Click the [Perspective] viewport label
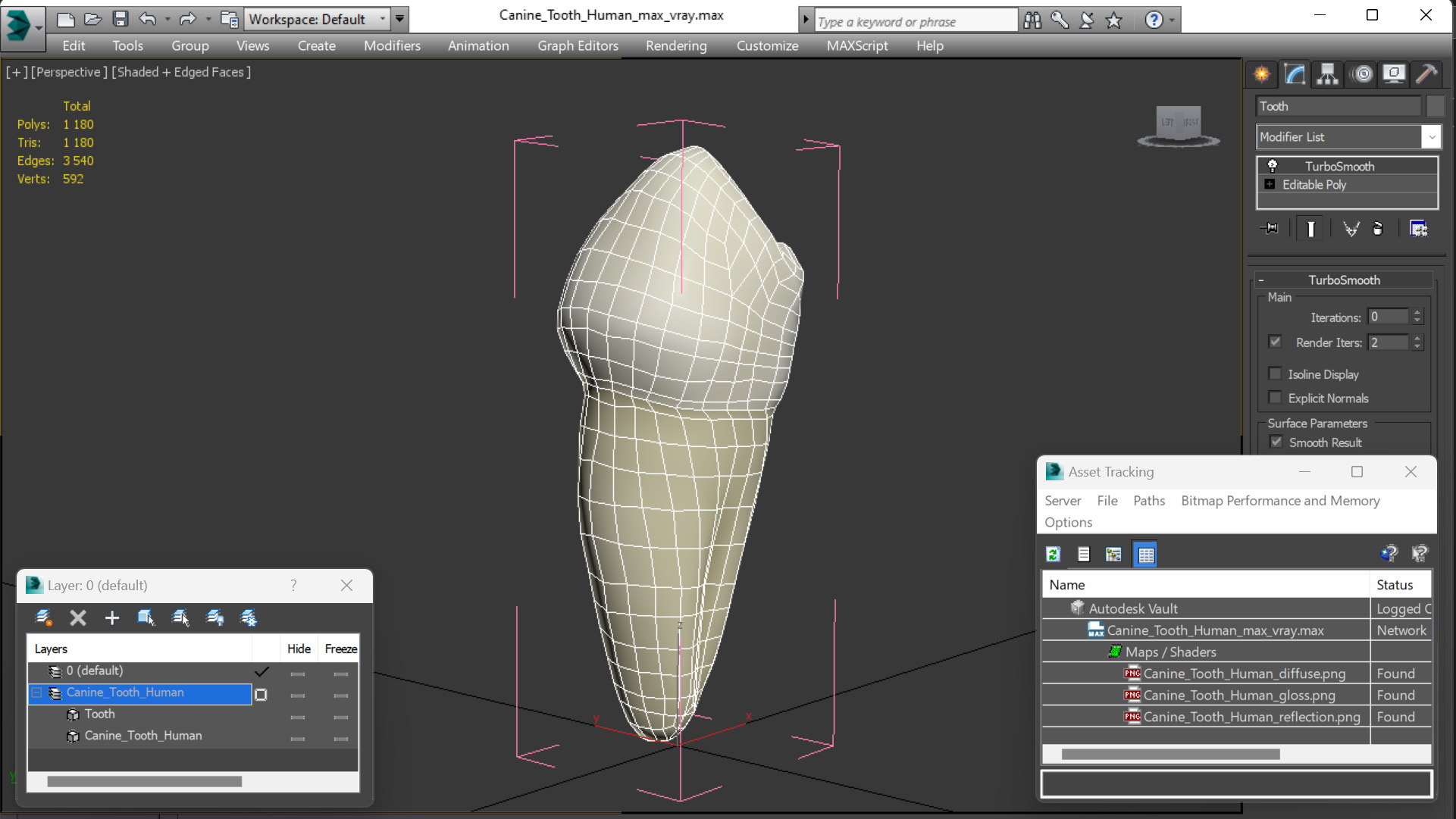Screen dimensions: 1456x819 click(x=68, y=72)
